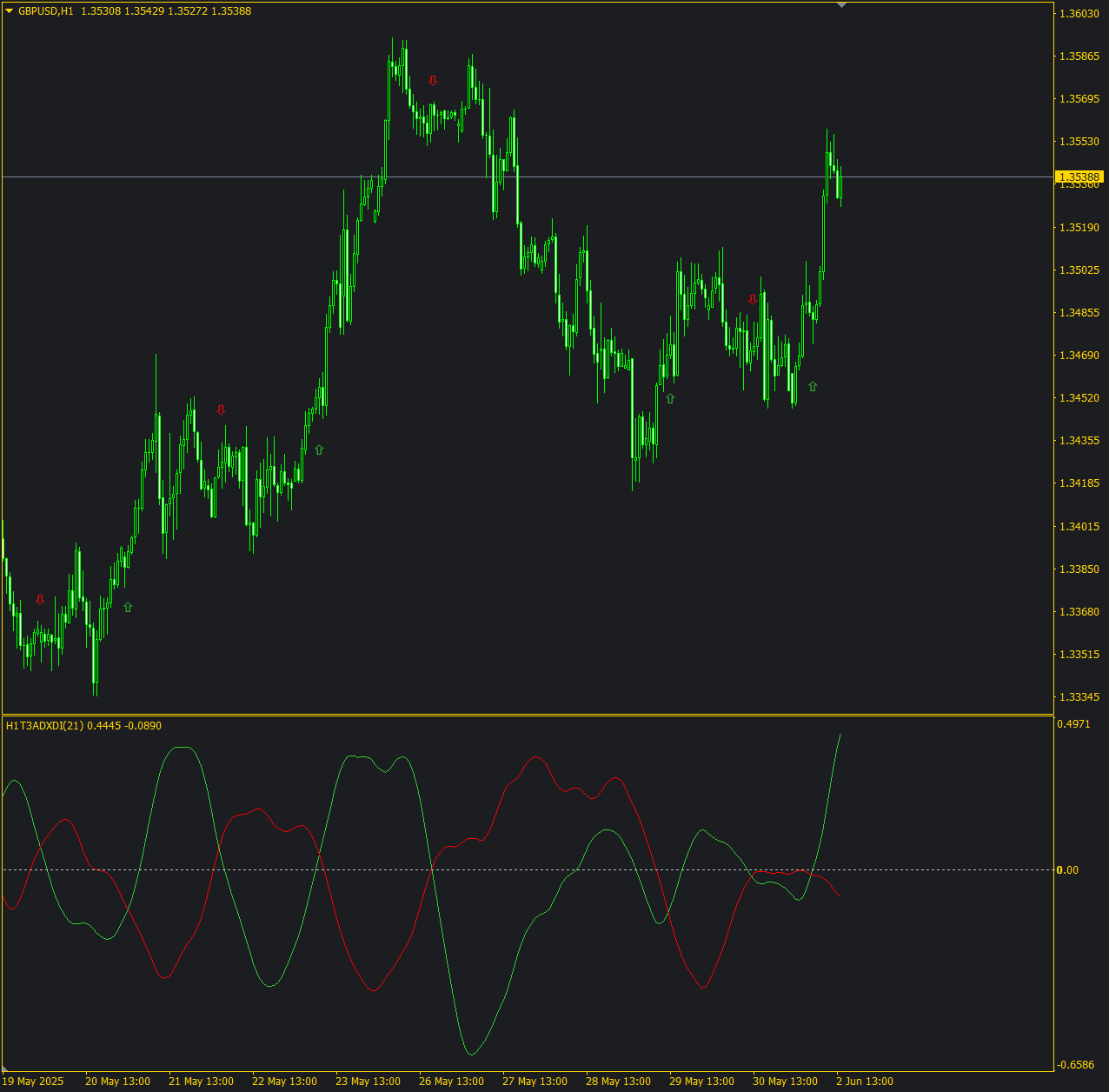Select the green up arrow below the 20 May rally
The width and height of the screenshot is (1109, 1092).
(128, 607)
